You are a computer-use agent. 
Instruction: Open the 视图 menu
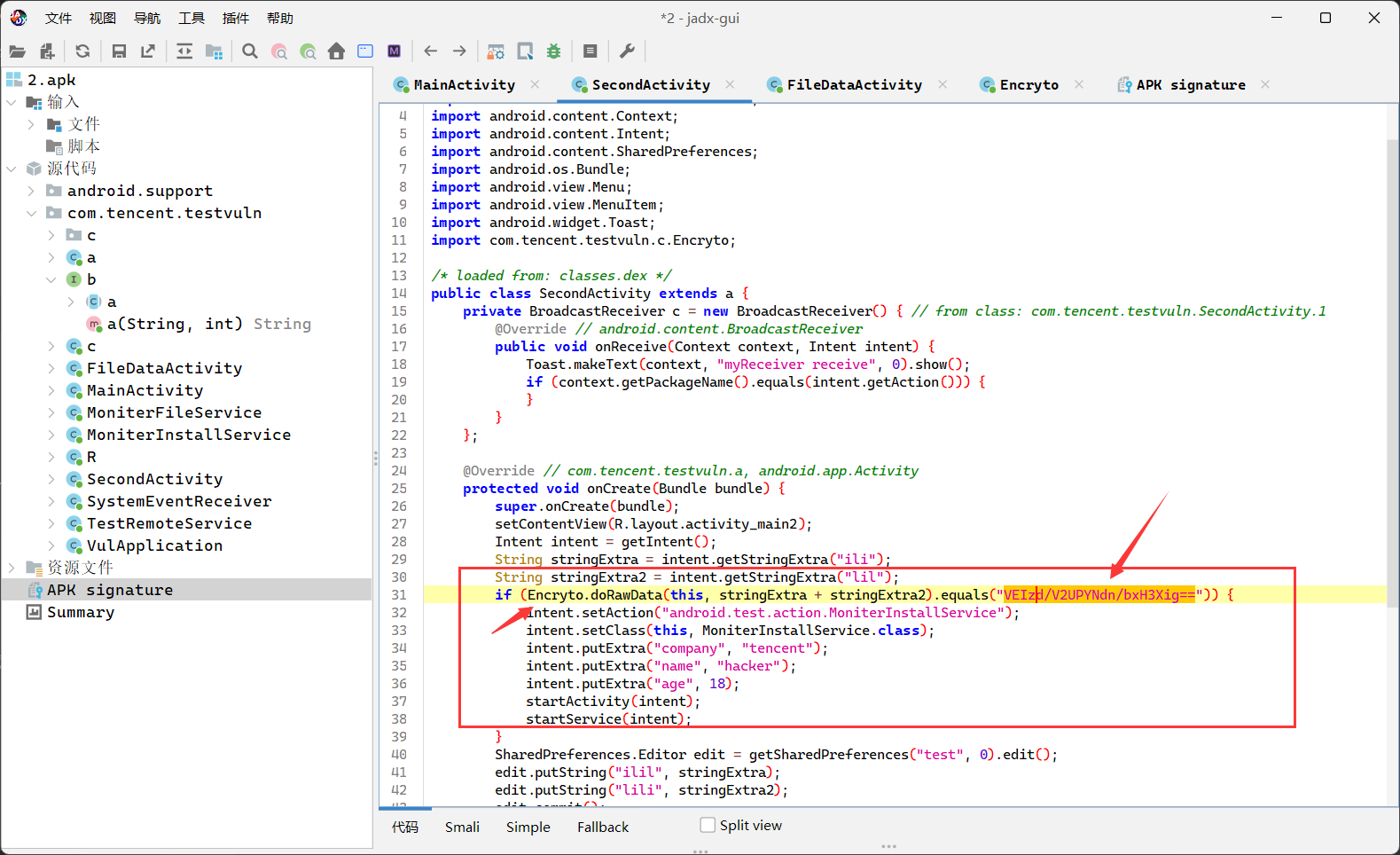[103, 18]
